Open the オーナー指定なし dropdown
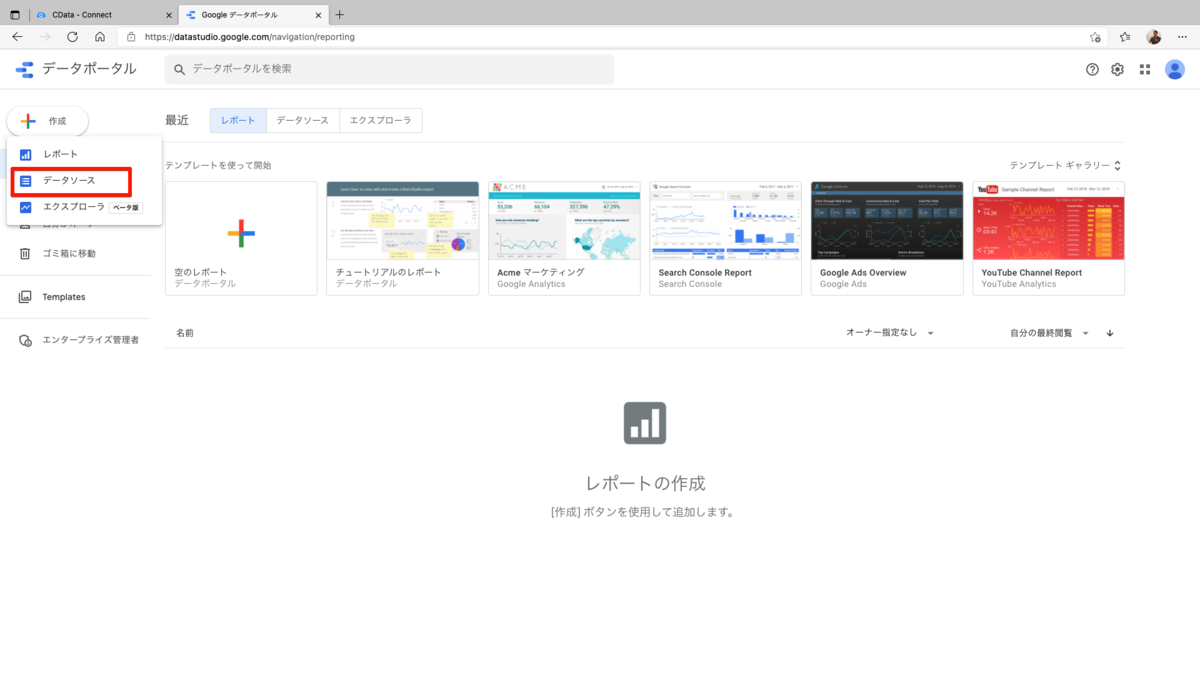The width and height of the screenshot is (1200, 675). [x=890, y=333]
